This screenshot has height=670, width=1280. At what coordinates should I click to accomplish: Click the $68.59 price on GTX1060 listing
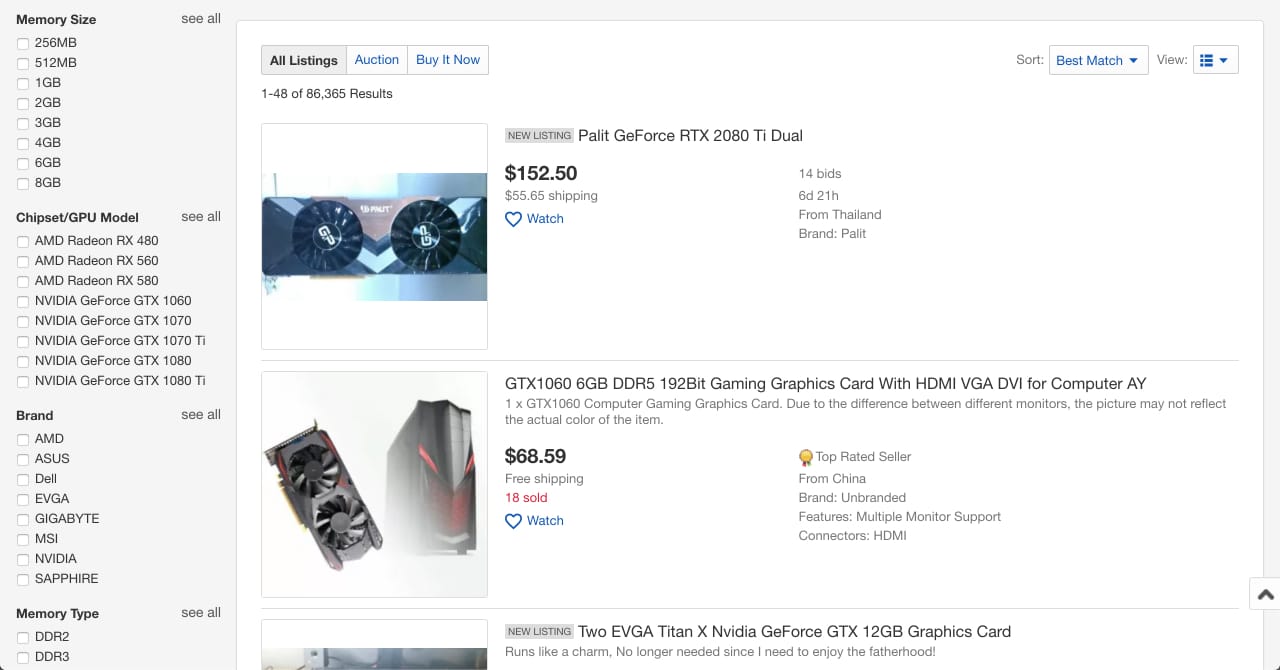tap(535, 456)
